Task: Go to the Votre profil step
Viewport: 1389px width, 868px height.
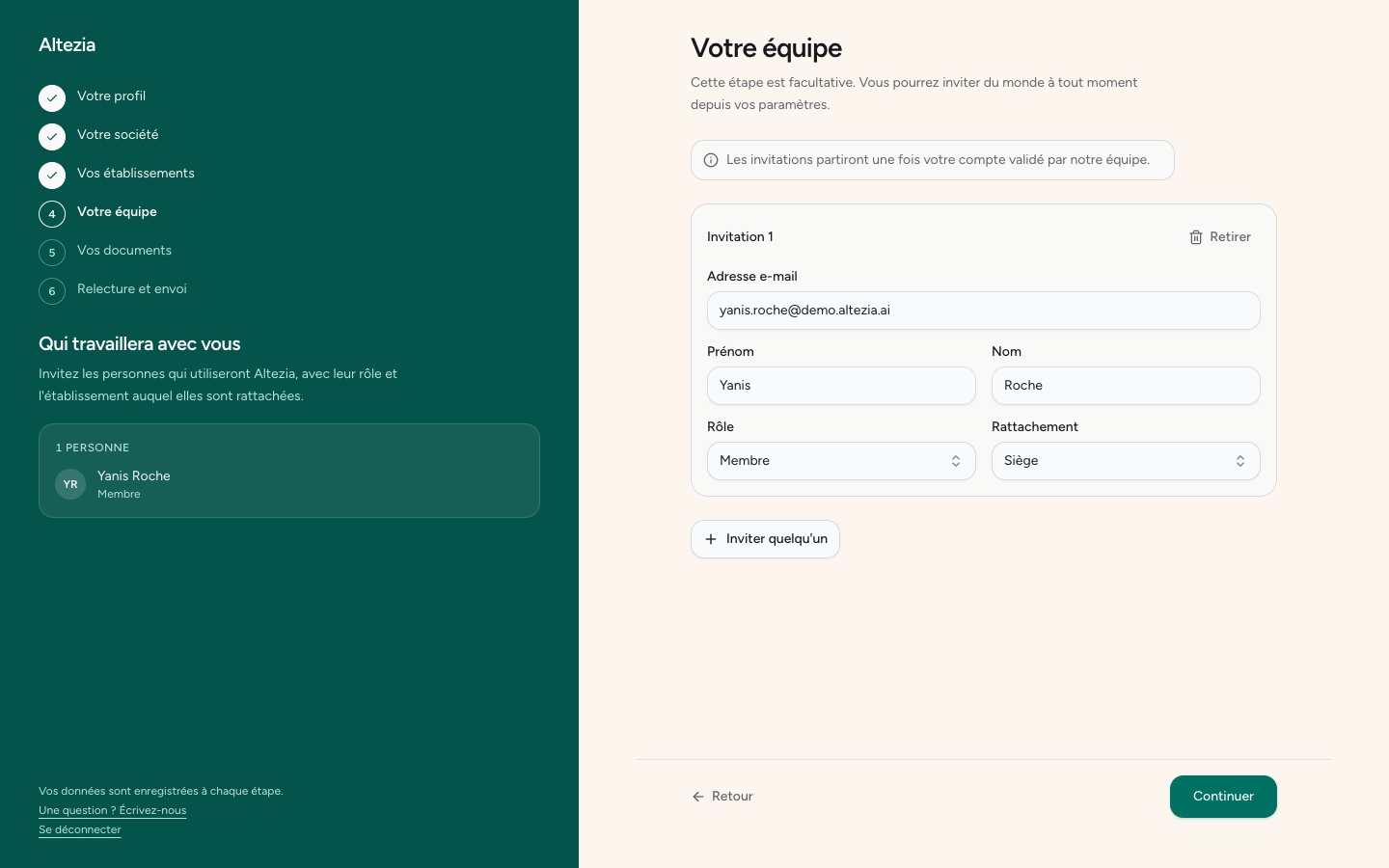Action: tap(111, 96)
